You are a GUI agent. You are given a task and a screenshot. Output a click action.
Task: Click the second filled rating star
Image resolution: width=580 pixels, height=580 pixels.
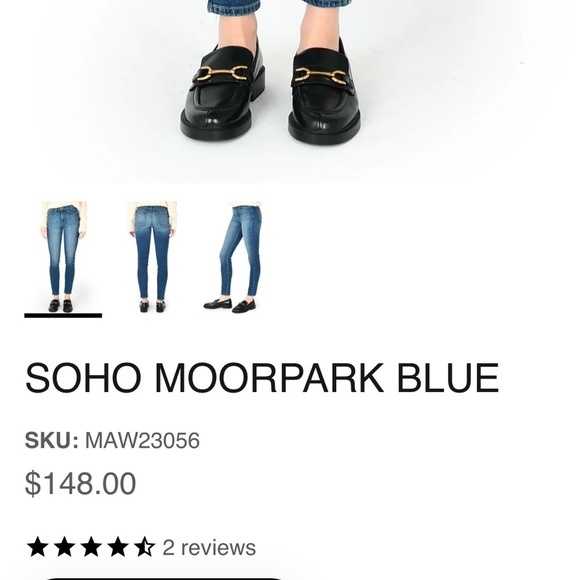click(64, 547)
